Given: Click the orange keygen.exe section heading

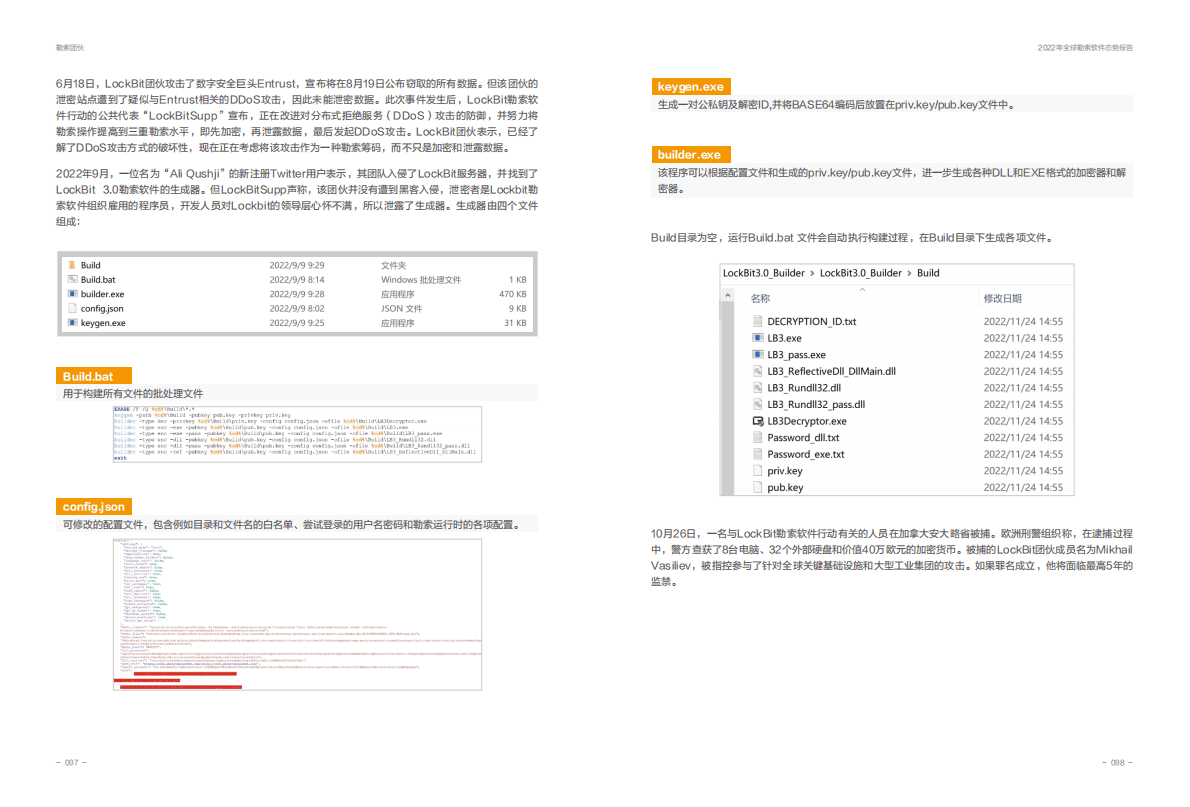Looking at the screenshot, I should pos(690,87).
